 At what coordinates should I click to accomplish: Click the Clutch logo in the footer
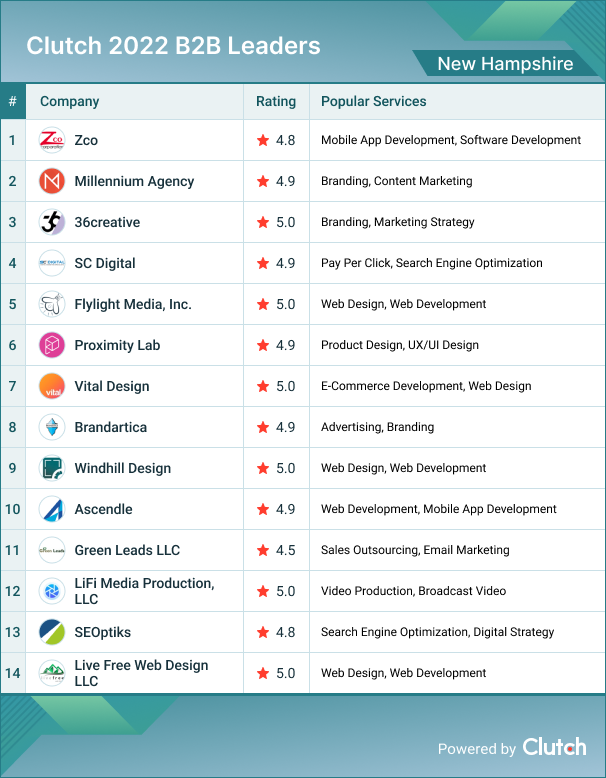coord(554,747)
